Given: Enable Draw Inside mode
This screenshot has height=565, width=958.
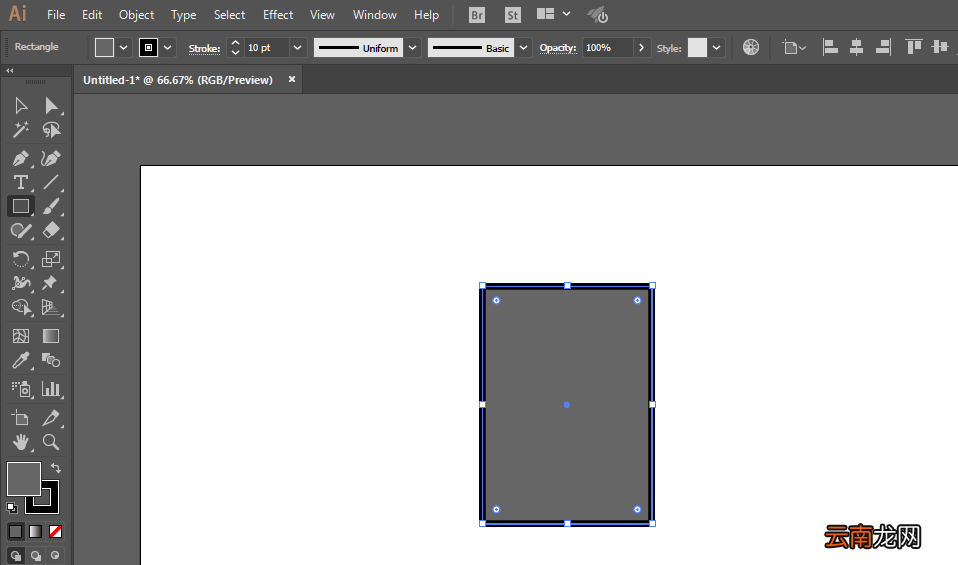Looking at the screenshot, I should coord(56,555).
